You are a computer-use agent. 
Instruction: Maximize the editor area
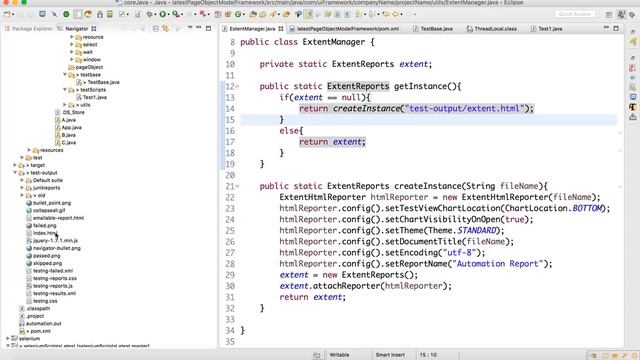pos(616,28)
